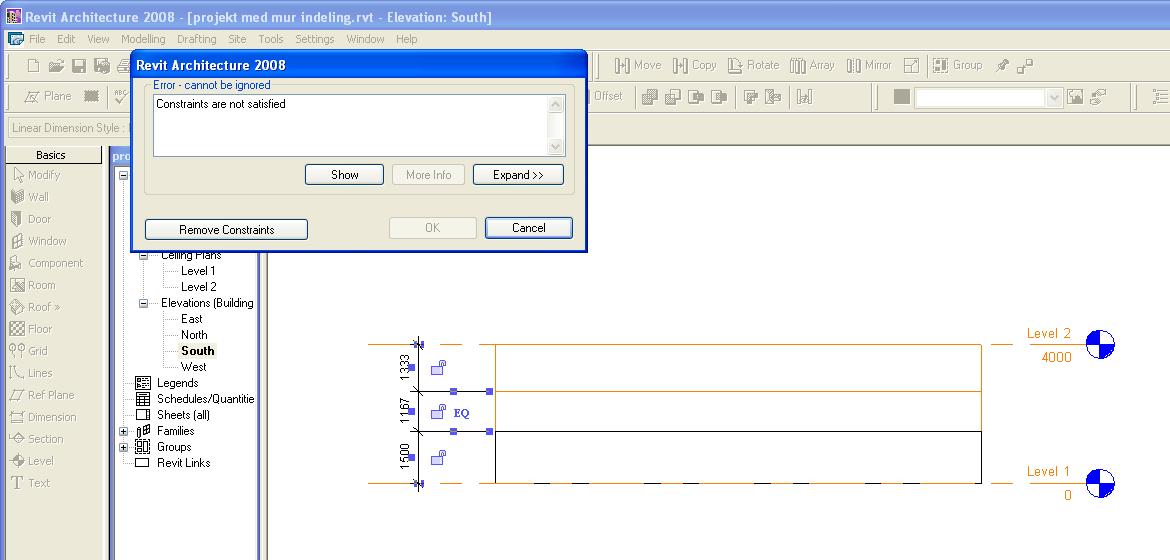Click the Remove Constraints button

click(227, 229)
